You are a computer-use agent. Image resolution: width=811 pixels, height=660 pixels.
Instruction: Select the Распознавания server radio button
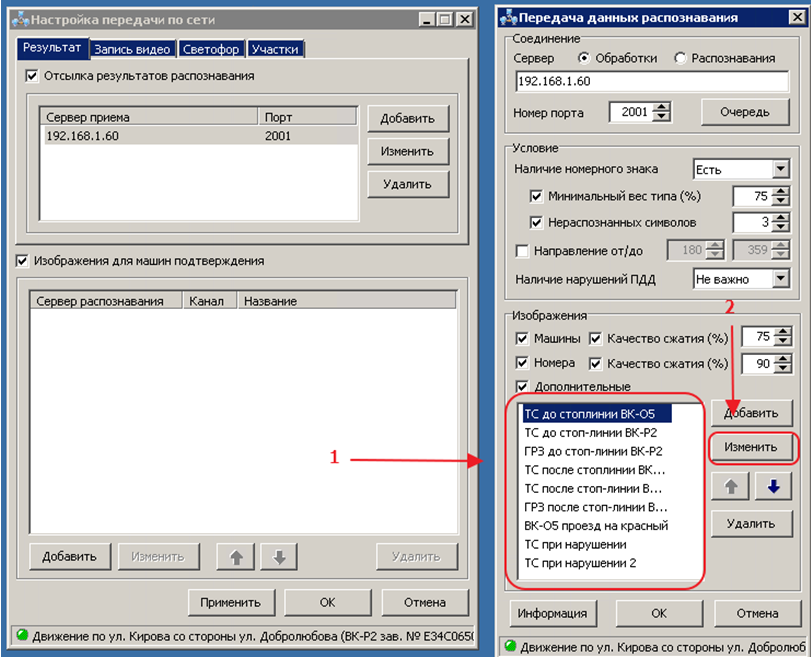(681, 58)
